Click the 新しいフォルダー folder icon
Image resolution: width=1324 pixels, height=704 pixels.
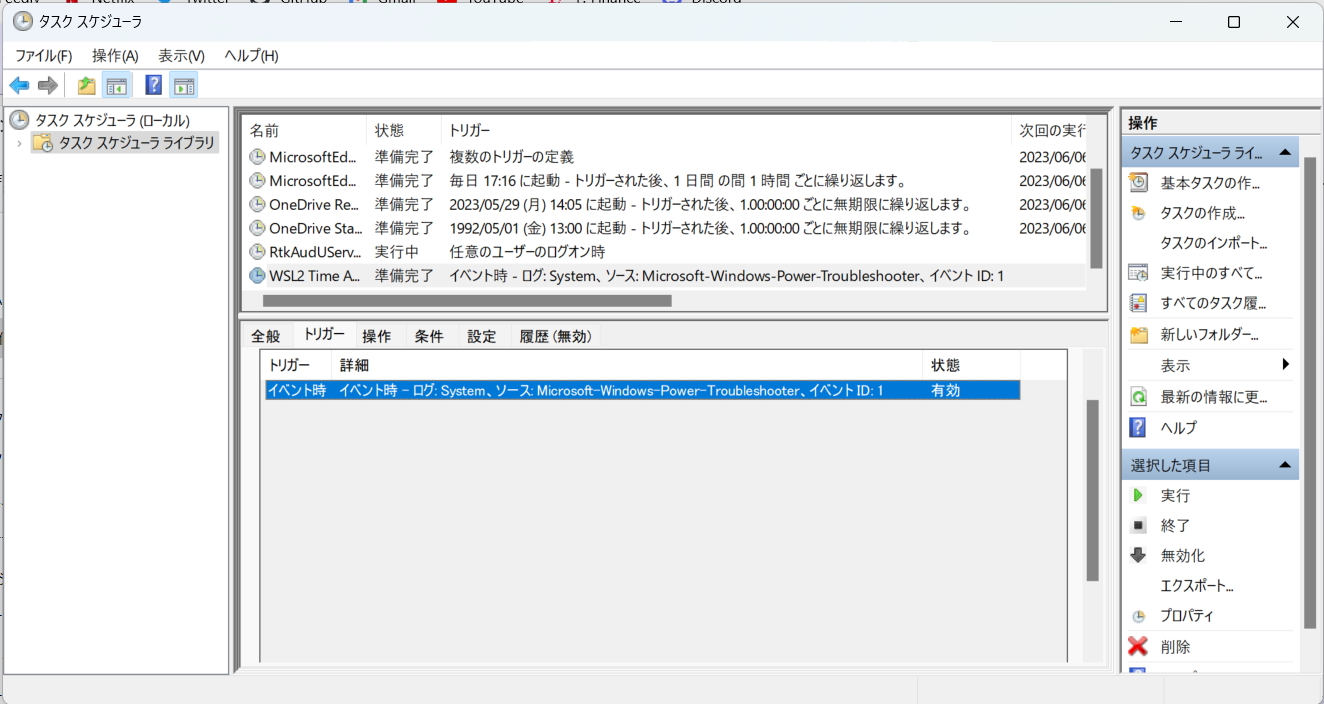(1138, 335)
